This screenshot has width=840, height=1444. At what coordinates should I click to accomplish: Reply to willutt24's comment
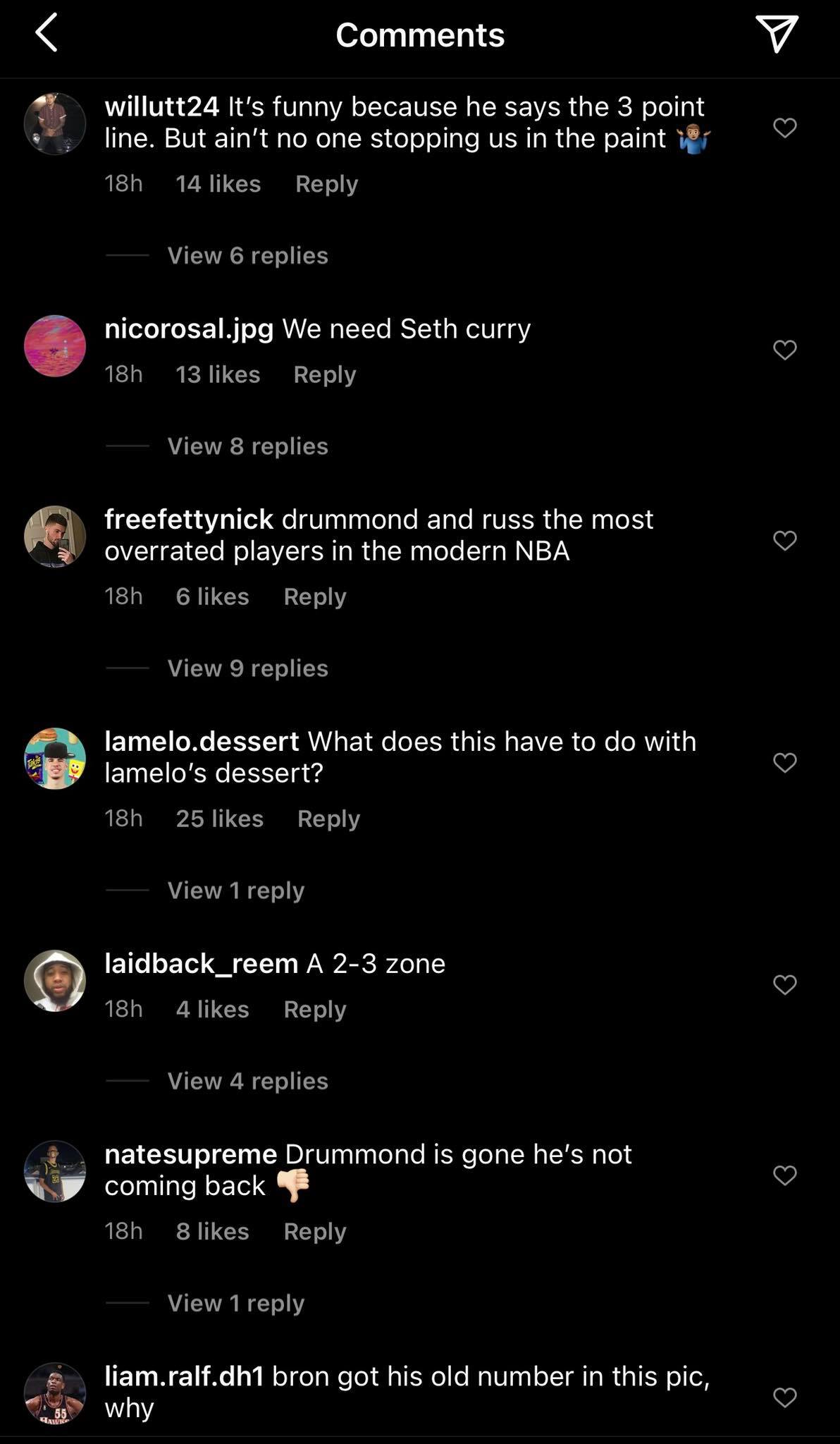326,183
